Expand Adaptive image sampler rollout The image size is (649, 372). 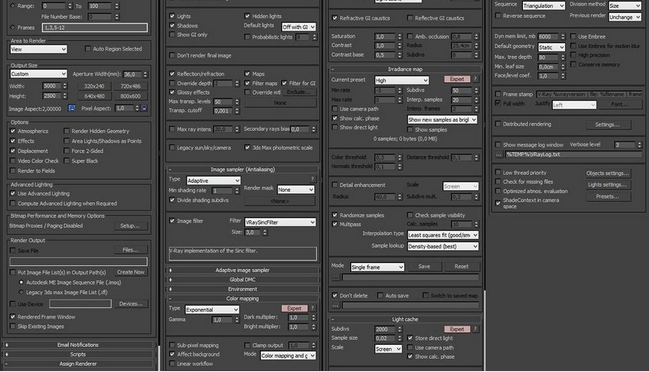[x=243, y=270]
